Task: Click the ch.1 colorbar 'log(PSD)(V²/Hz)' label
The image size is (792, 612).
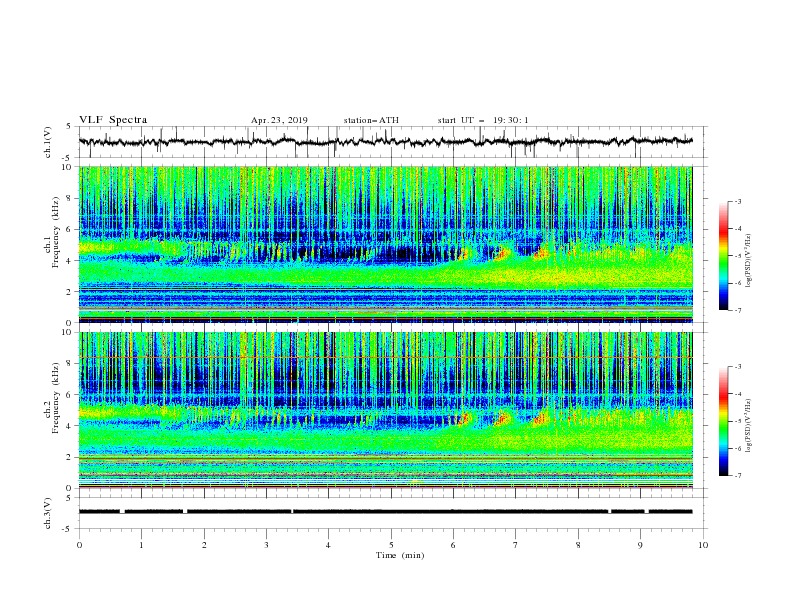Action: 748,261
